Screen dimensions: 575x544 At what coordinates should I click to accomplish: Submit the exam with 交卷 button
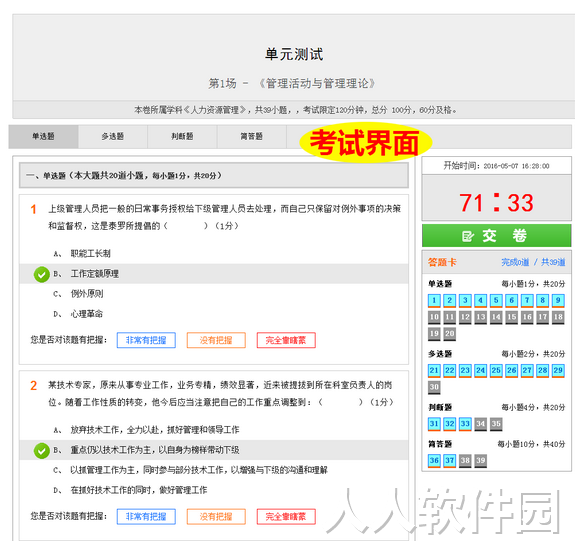click(496, 236)
